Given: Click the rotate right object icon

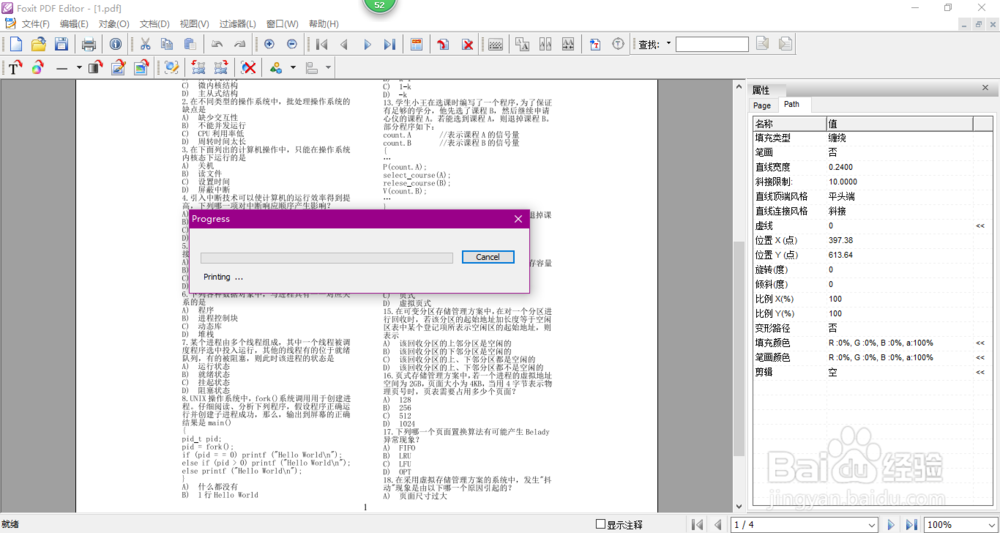Looking at the screenshot, I should tap(221, 67).
